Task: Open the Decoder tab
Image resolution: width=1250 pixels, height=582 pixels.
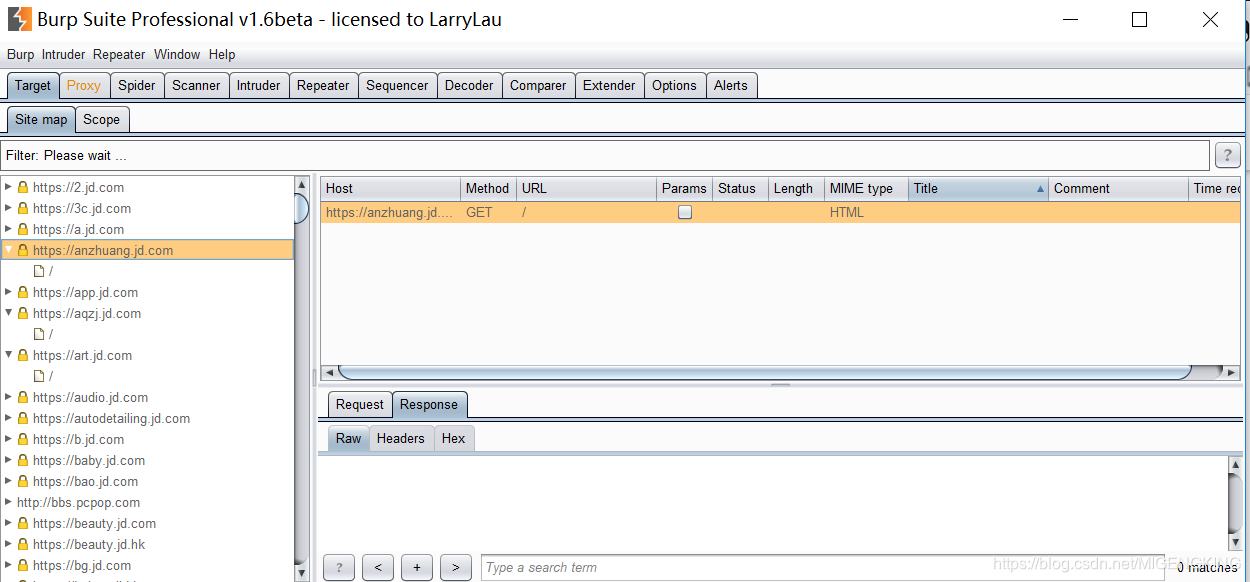Action: click(x=469, y=85)
